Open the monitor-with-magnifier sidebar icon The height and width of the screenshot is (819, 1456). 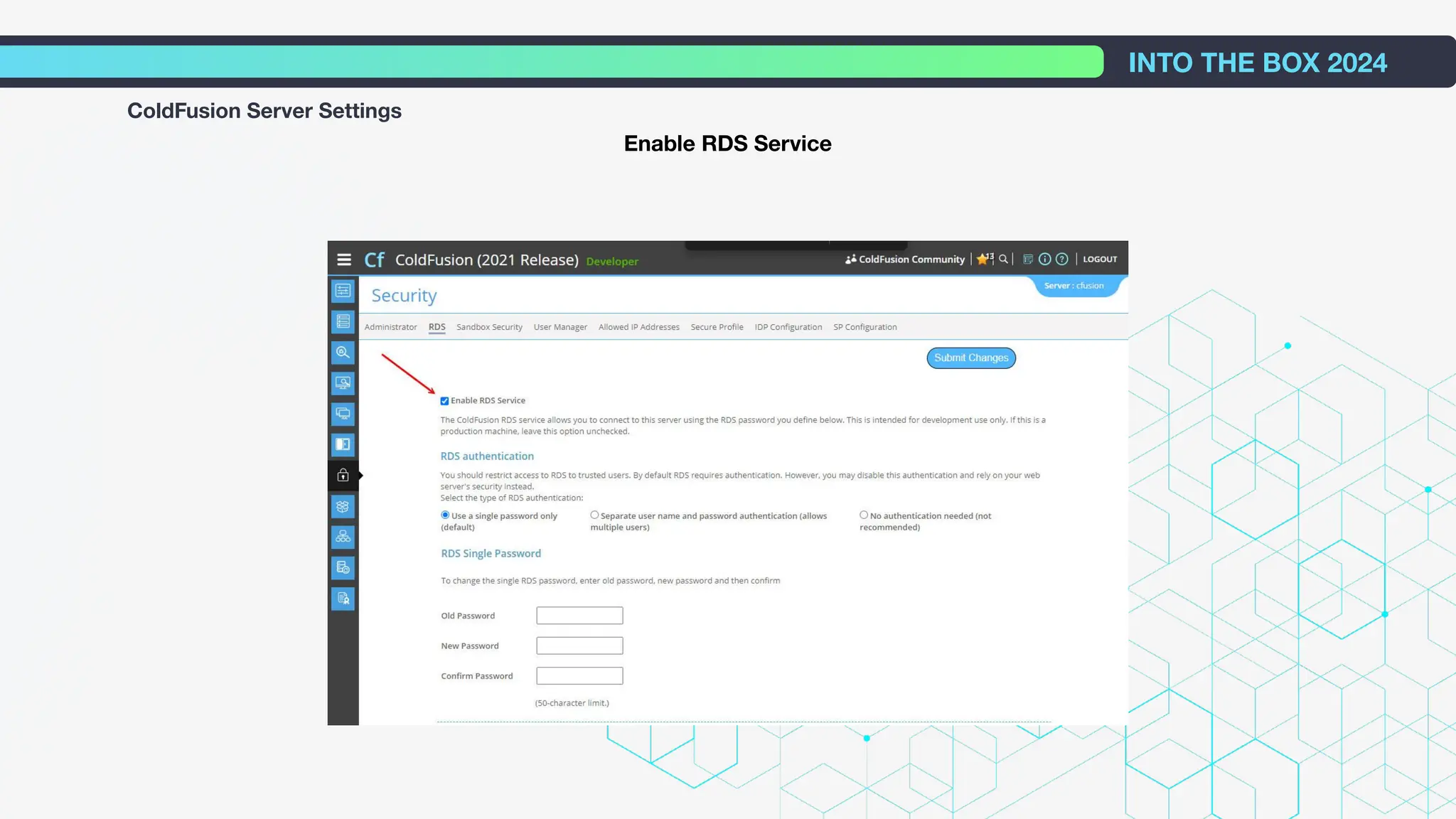pyautogui.click(x=343, y=383)
